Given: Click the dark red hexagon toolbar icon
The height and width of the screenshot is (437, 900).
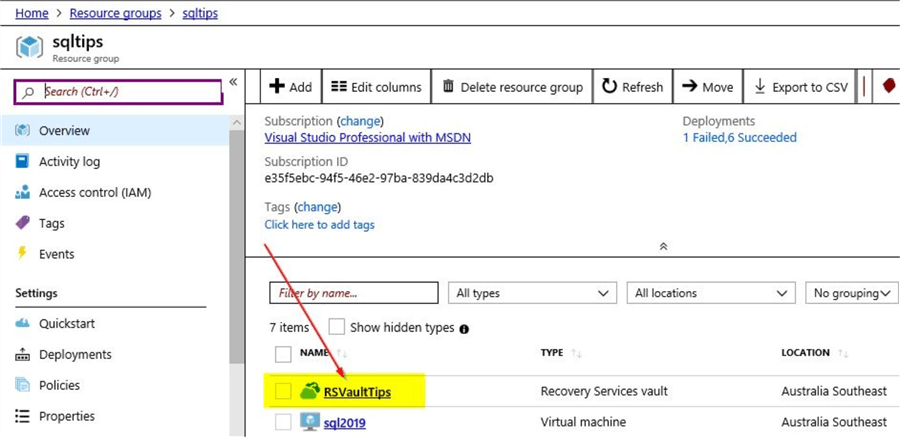Looking at the screenshot, I should click(x=889, y=87).
